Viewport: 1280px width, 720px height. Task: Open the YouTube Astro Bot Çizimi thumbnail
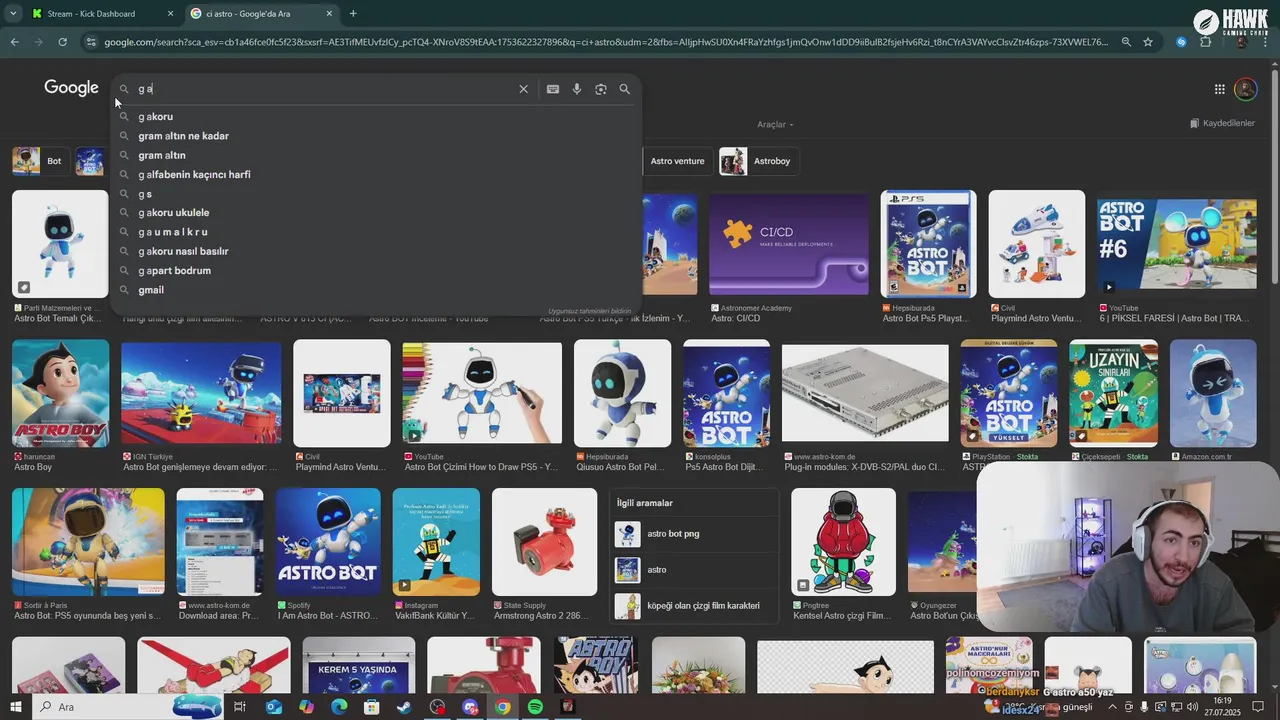482,393
